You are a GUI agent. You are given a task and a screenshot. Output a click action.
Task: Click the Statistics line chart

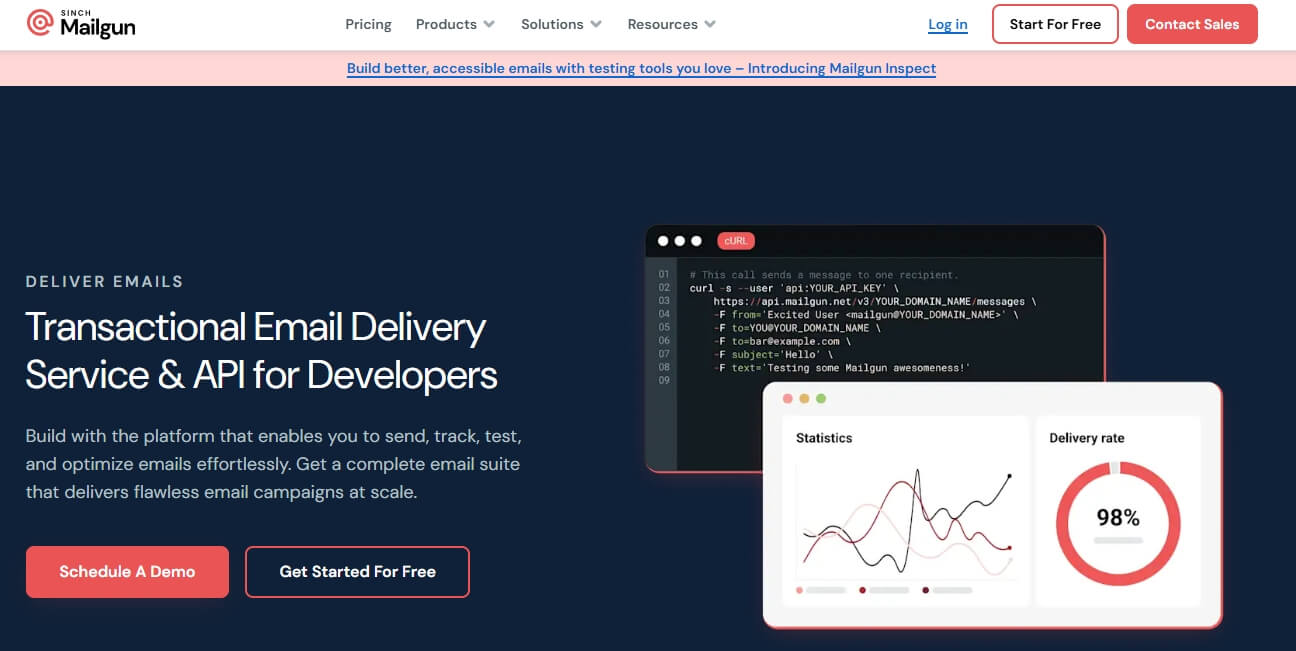pyautogui.click(x=906, y=520)
